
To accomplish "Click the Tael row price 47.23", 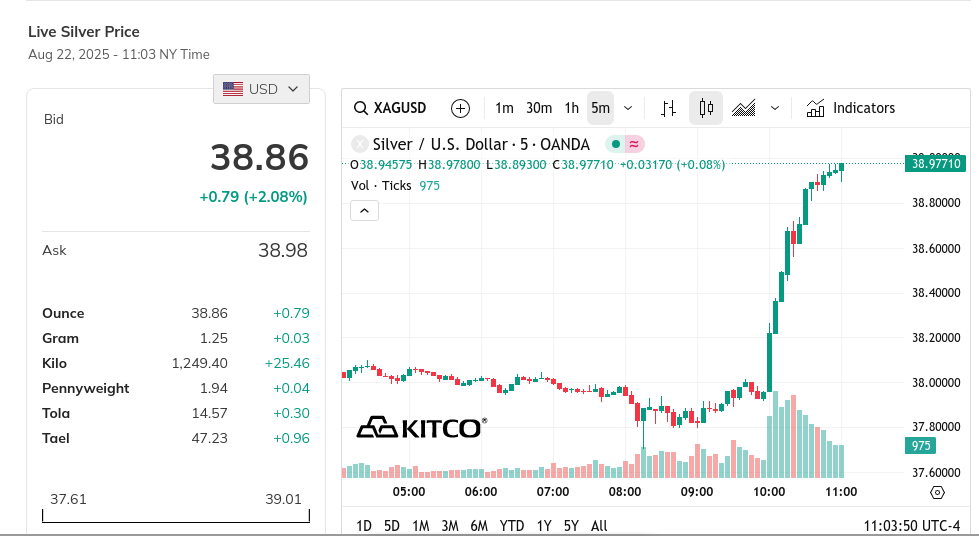I will point(209,438).
